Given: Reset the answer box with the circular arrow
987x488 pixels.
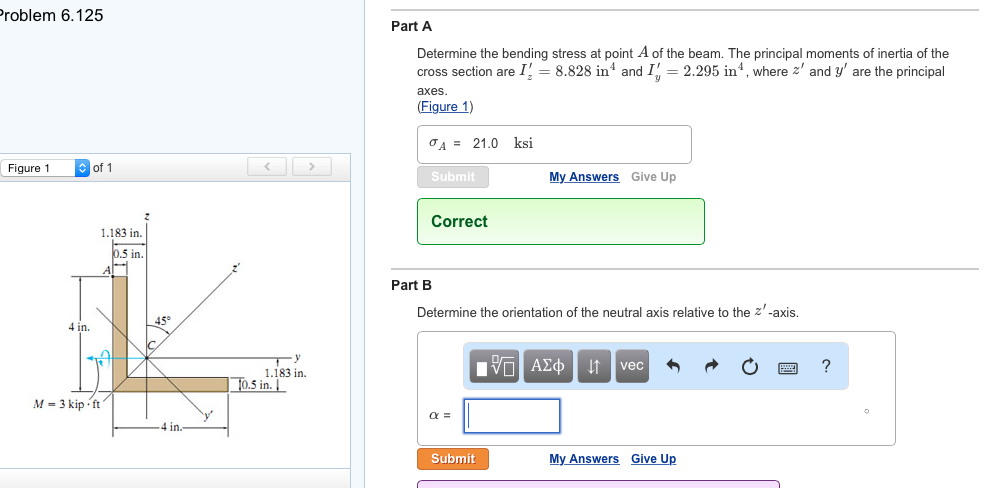Looking at the screenshot, I should point(749,366).
